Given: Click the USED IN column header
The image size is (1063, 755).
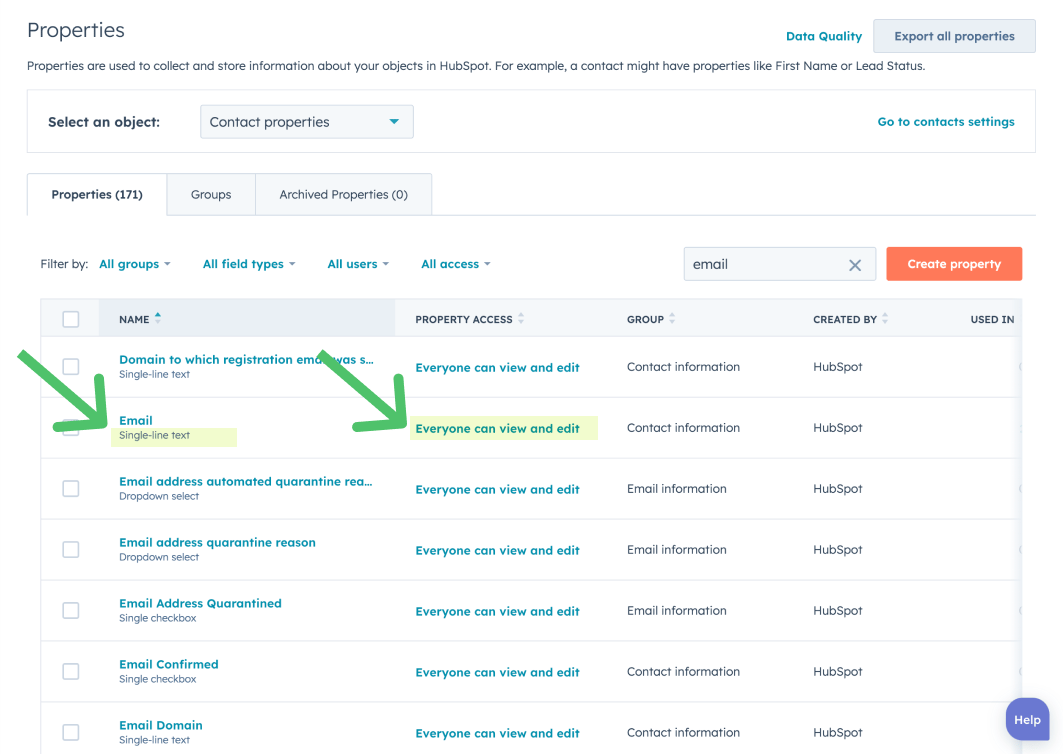Looking at the screenshot, I should point(992,319).
